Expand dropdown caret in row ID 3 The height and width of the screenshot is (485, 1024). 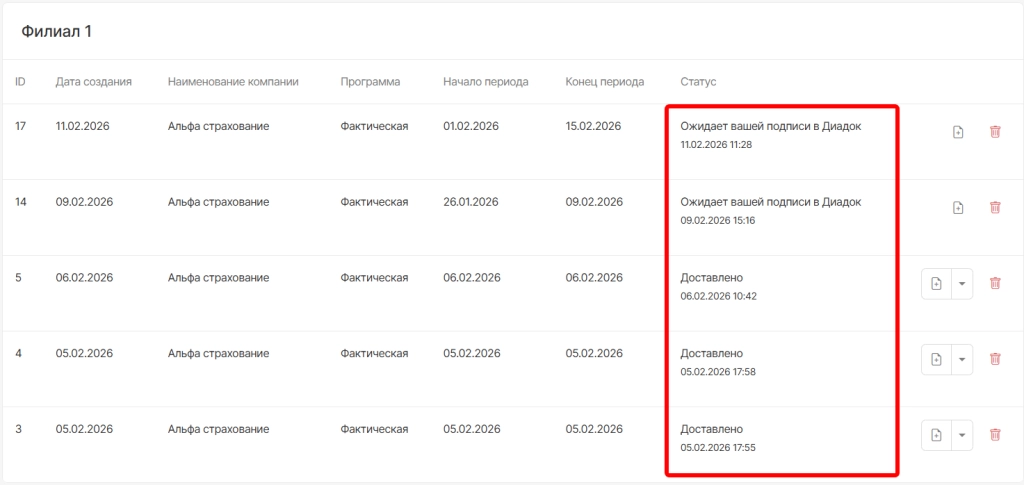pos(961,435)
